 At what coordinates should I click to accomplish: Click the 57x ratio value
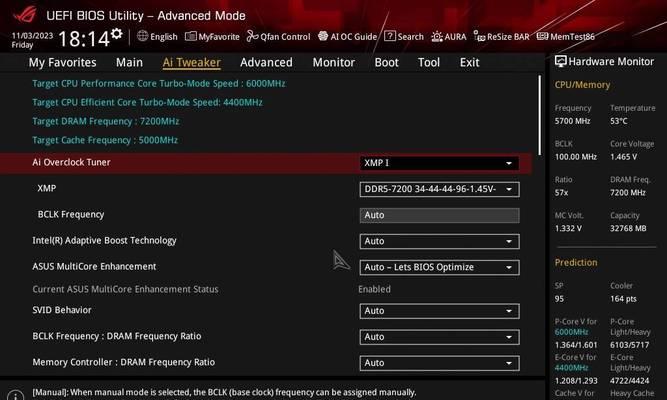tap(561, 192)
